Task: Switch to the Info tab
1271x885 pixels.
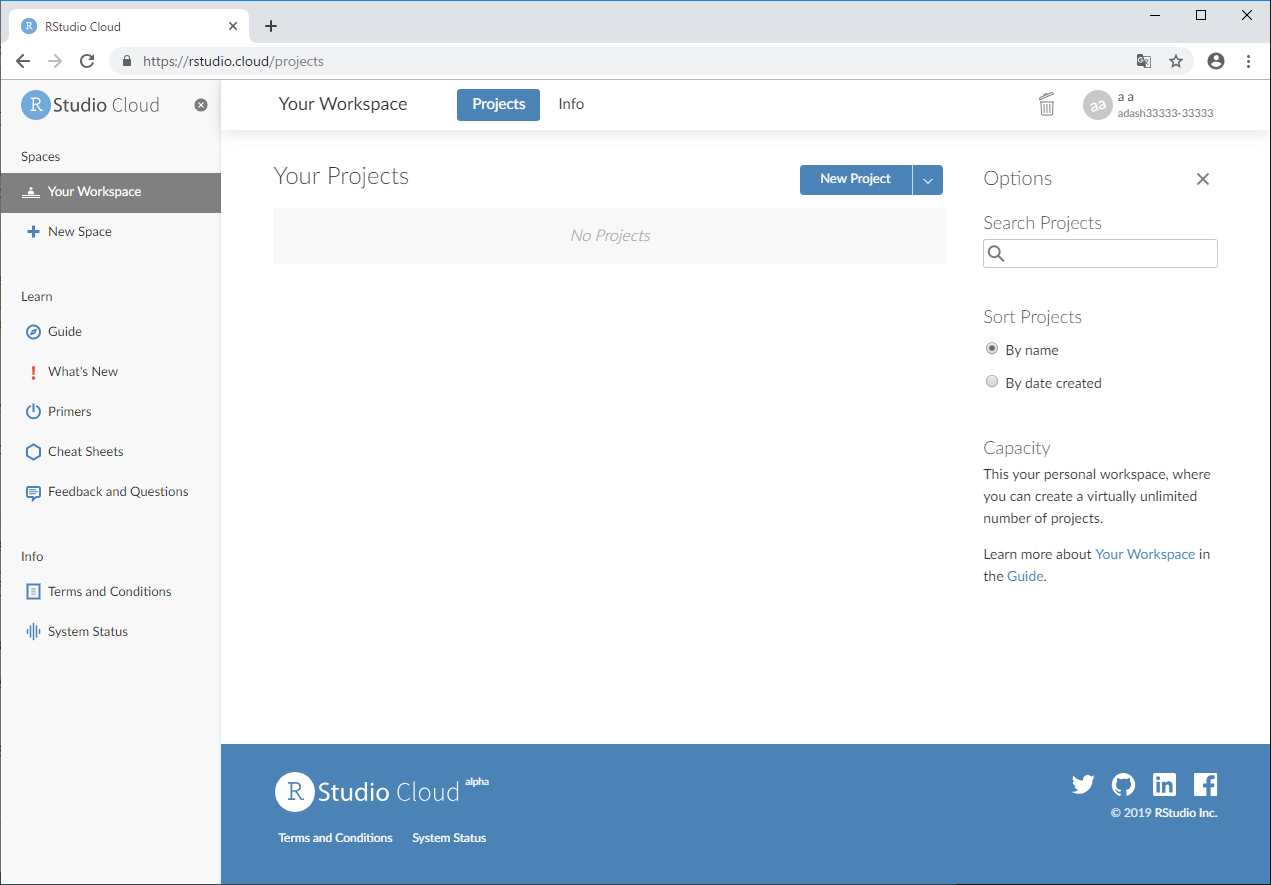Action: [x=571, y=104]
